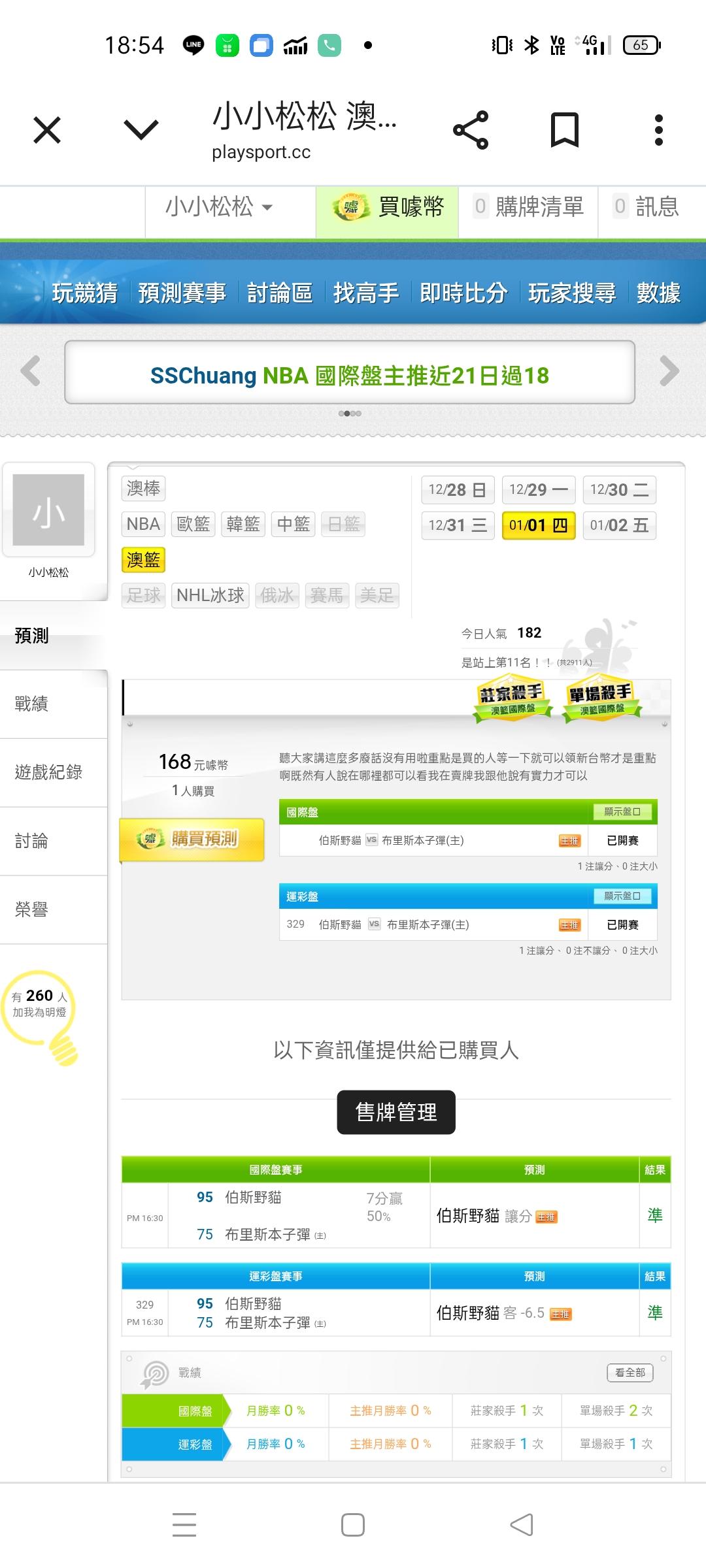Select the 戰績 sidebar tab
706x1568 pixels.
(31, 704)
